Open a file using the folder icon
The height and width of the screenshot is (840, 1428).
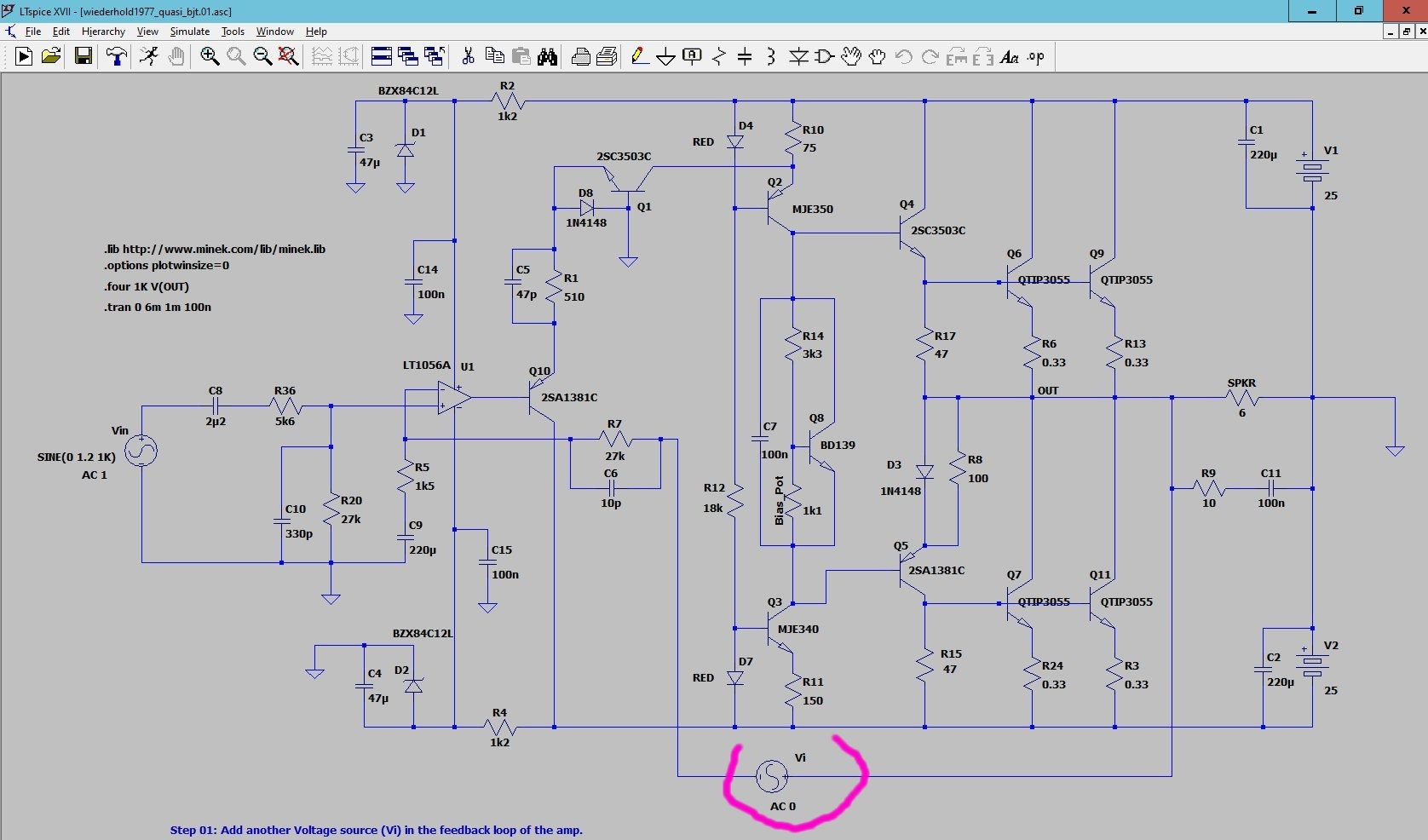[51, 56]
